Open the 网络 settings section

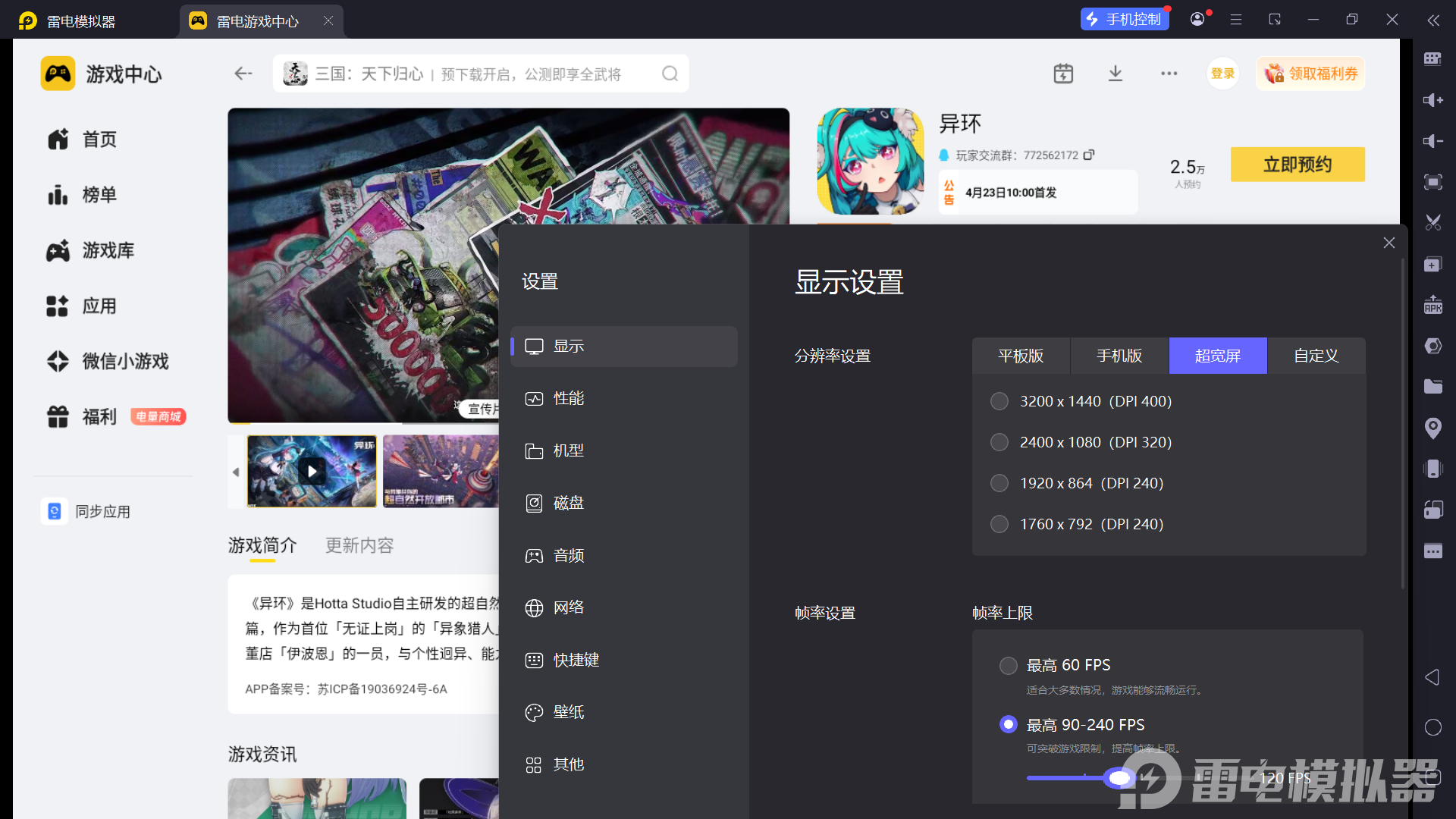pos(624,608)
